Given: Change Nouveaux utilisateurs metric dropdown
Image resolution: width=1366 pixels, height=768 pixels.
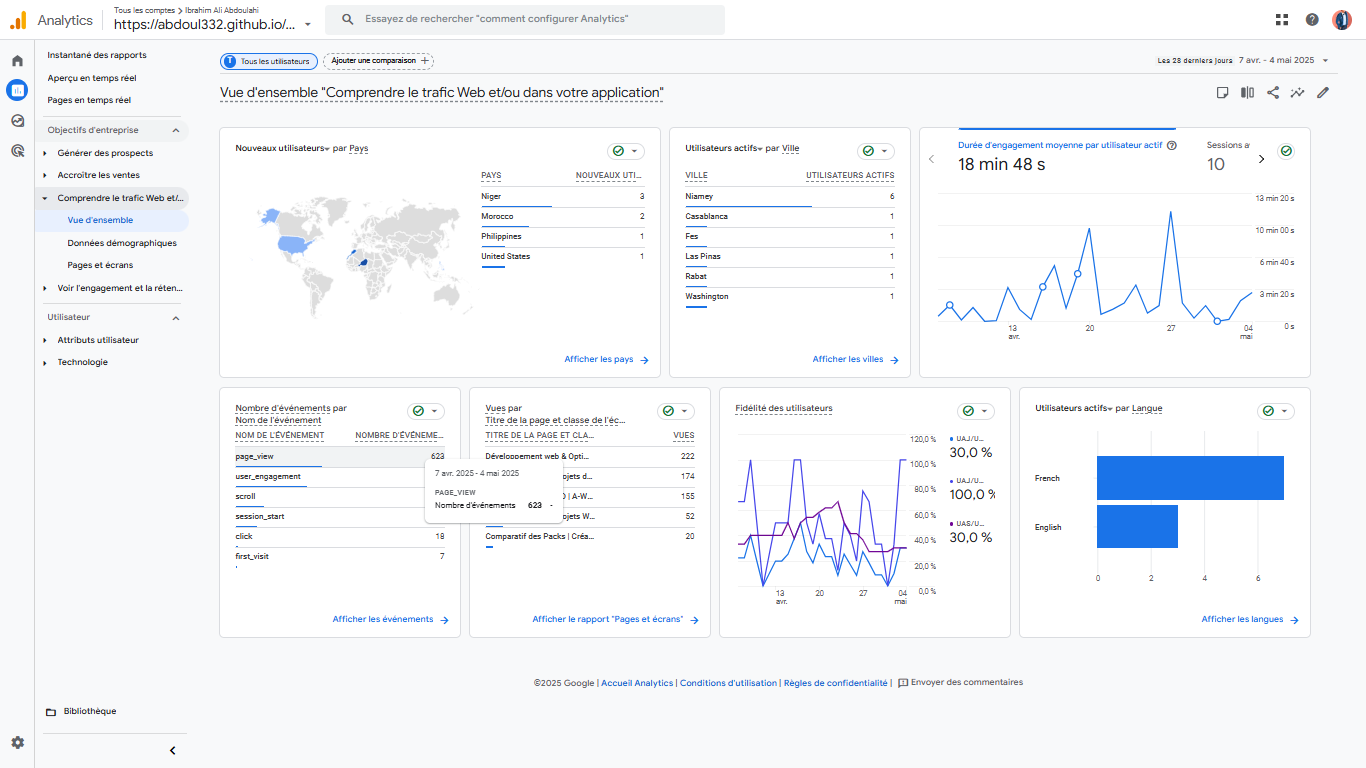Looking at the screenshot, I should point(283,148).
